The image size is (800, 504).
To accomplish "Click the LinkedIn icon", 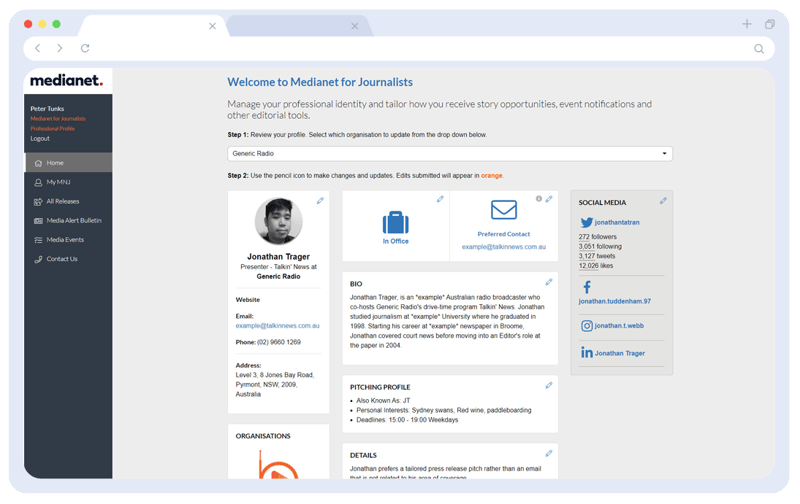I will (x=587, y=352).
